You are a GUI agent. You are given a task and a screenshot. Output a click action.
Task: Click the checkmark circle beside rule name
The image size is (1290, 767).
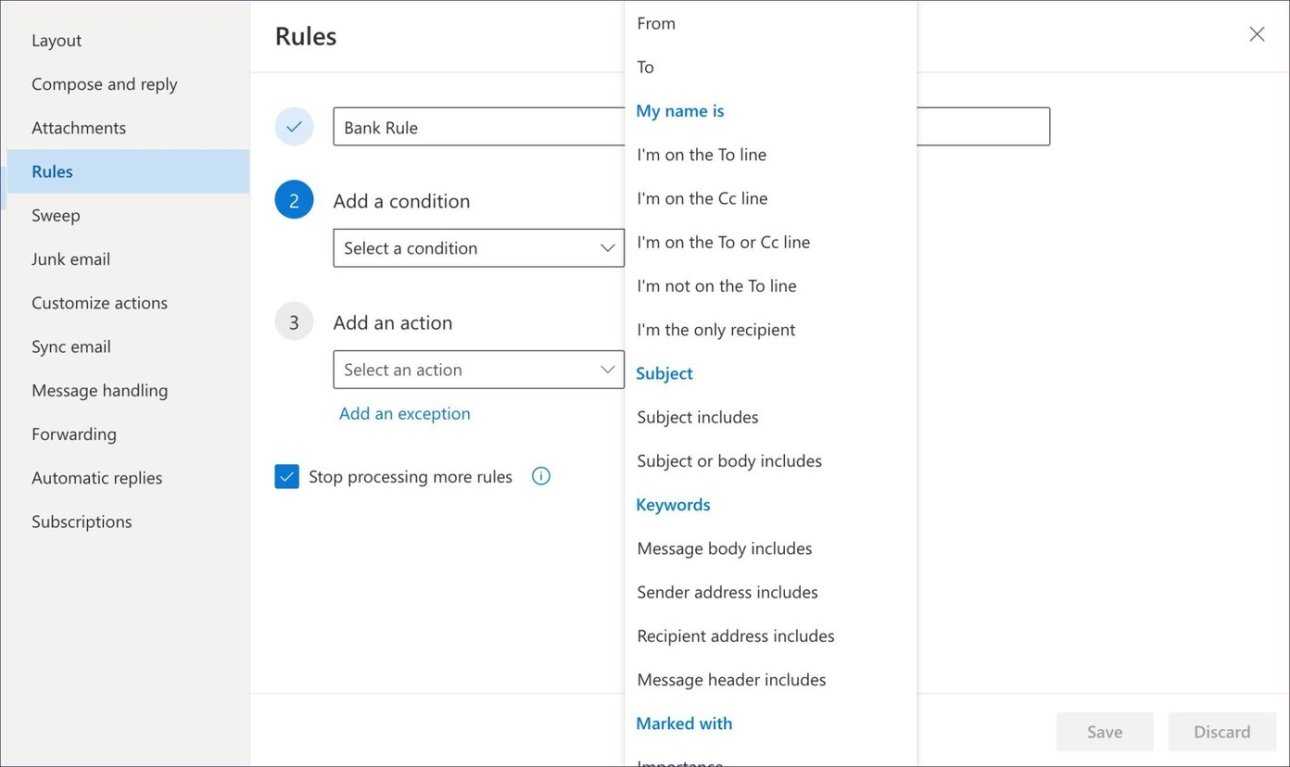pyautogui.click(x=294, y=127)
